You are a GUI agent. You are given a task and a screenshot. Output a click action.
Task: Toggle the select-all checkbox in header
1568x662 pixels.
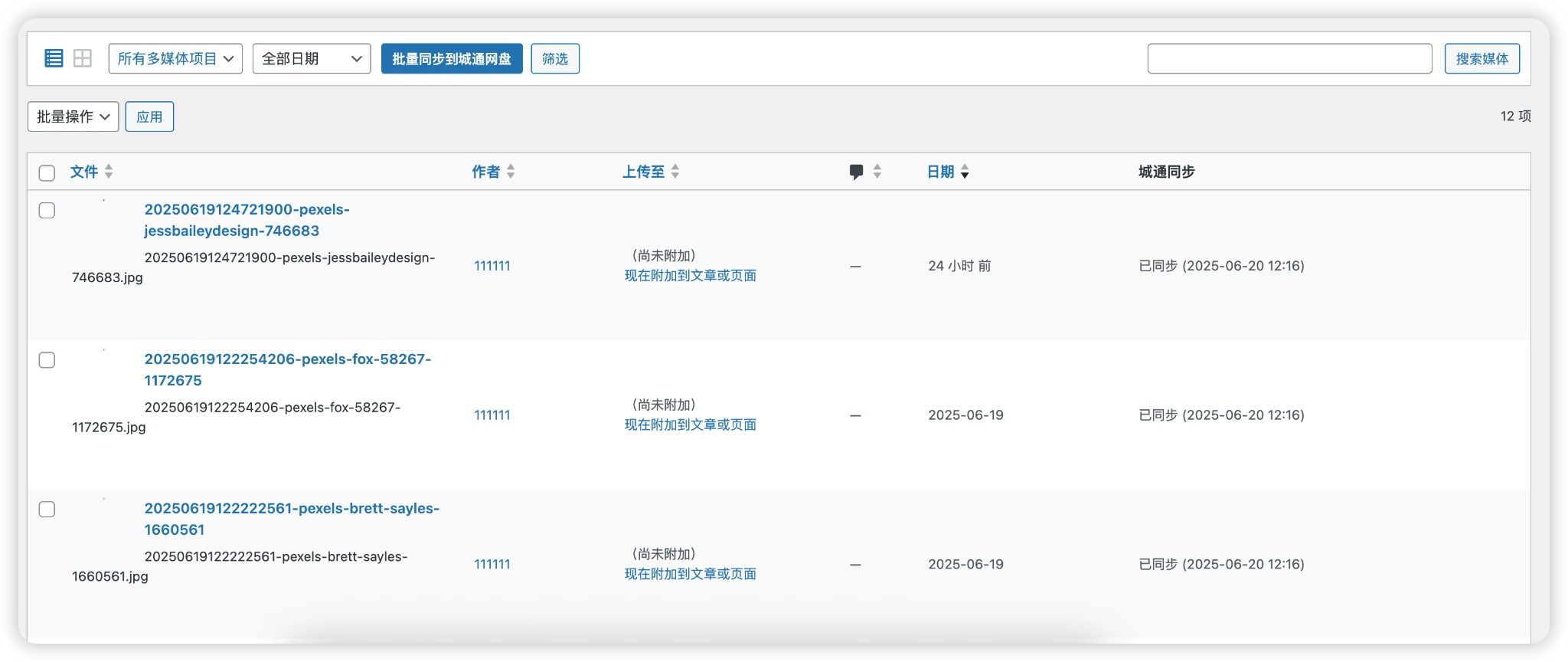pyautogui.click(x=47, y=172)
